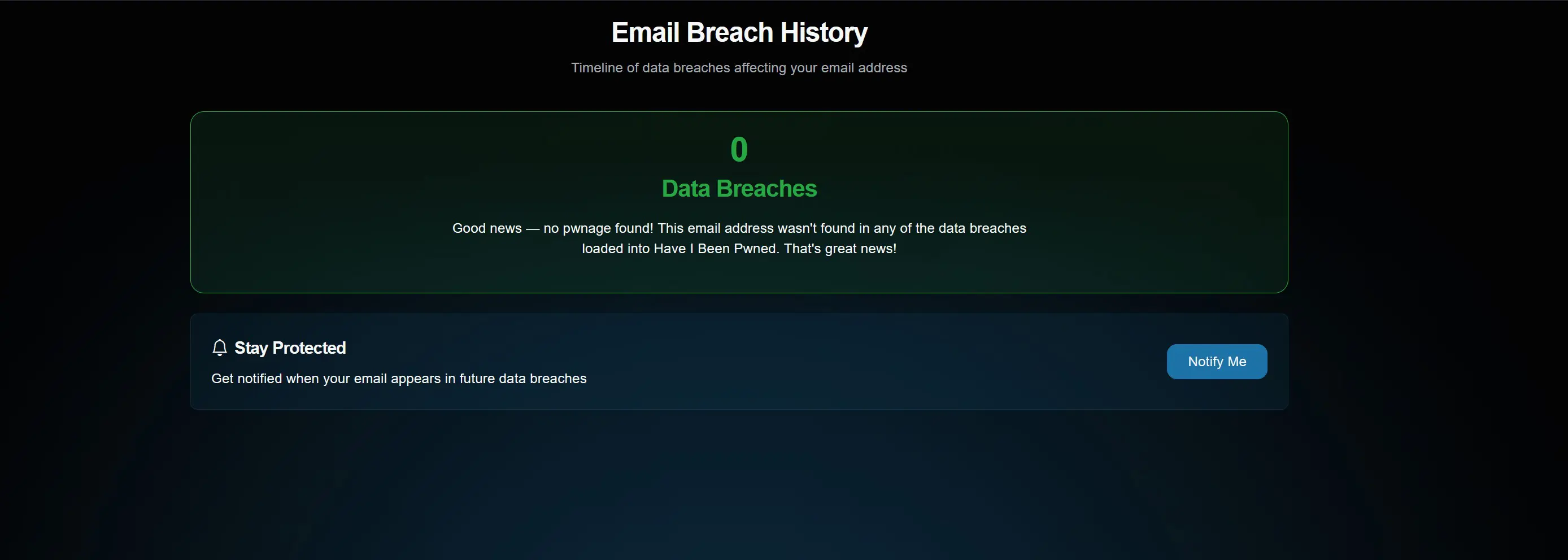The height and width of the screenshot is (560, 1568).
Task: Click the Email Breach History title
Action: [x=739, y=32]
